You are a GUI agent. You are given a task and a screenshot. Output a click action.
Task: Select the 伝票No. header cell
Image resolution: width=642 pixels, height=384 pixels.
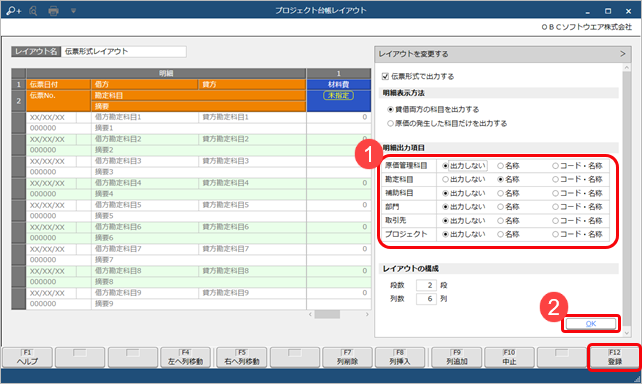(x=59, y=101)
